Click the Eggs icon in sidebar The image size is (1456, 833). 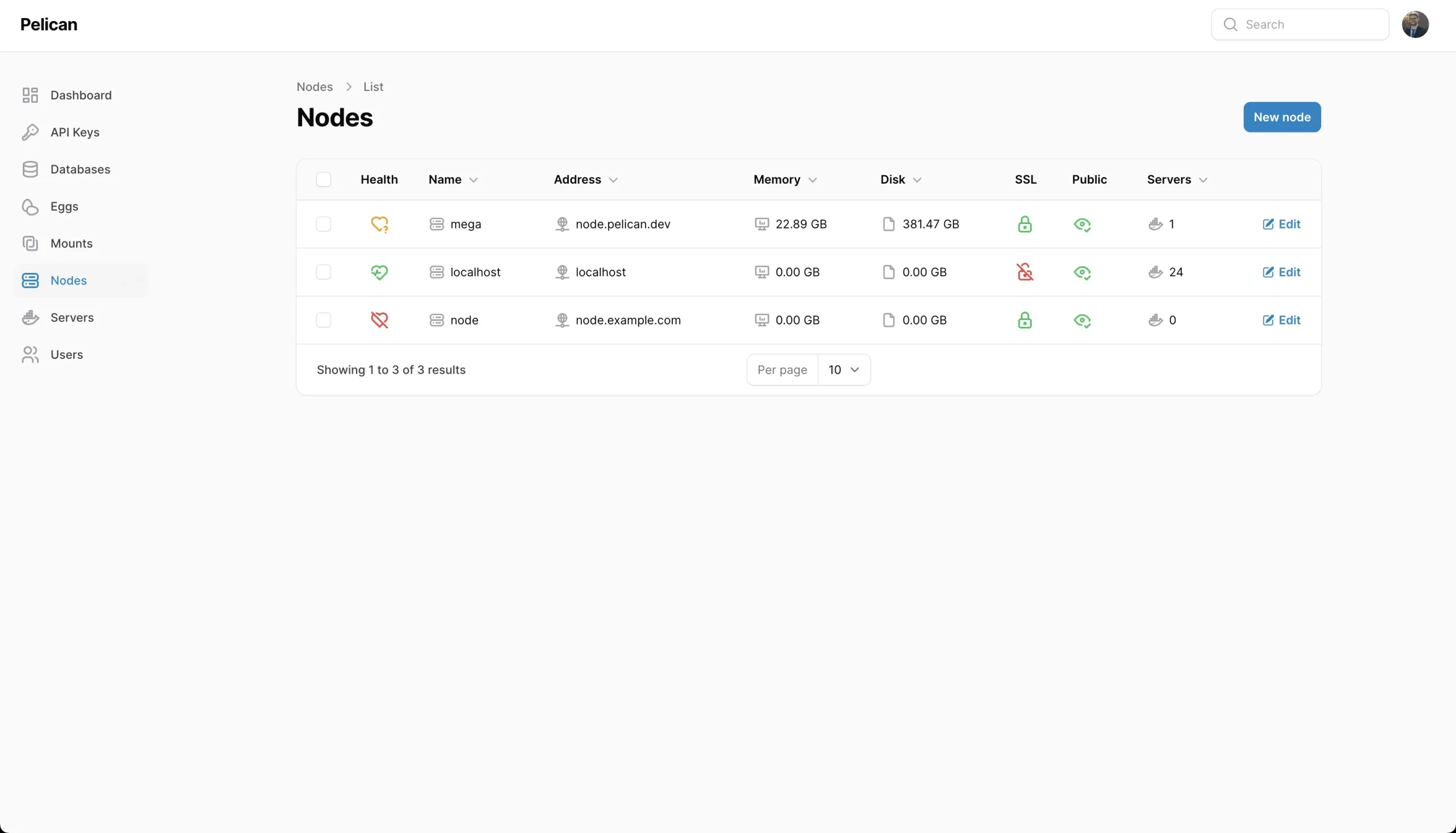click(x=30, y=206)
